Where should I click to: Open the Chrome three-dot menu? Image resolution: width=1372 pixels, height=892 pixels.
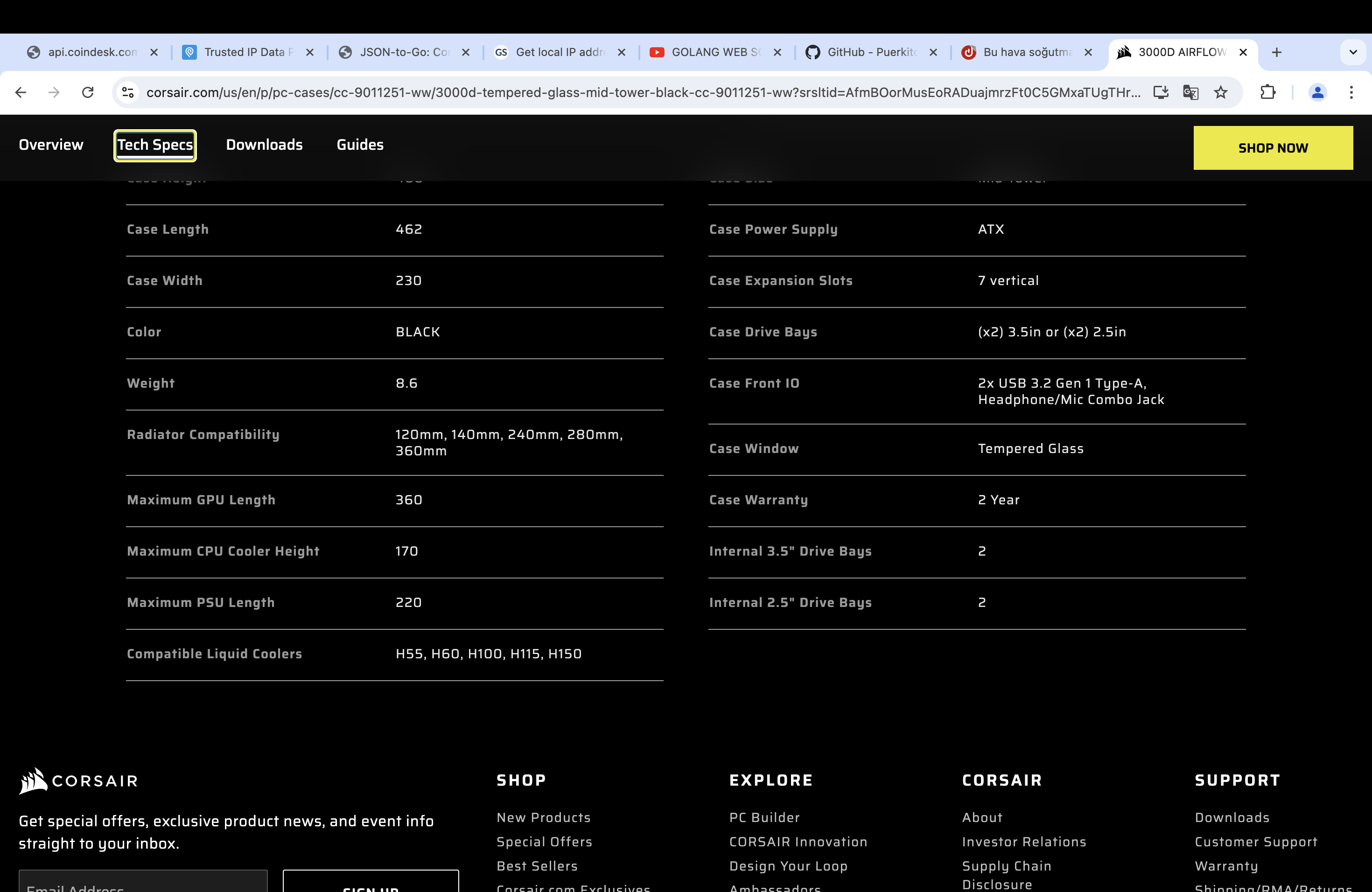[1351, 92]
